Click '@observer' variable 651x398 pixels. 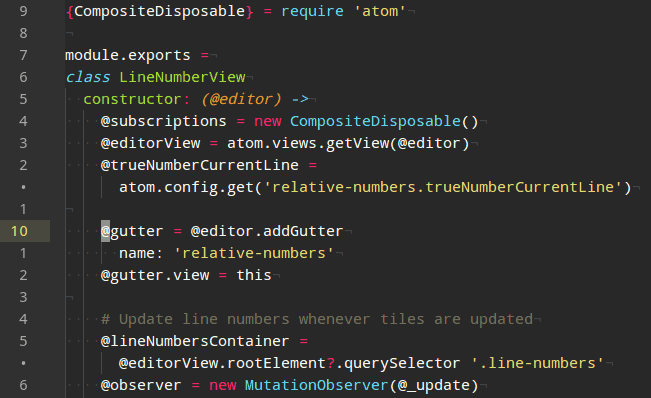(141, 385)
